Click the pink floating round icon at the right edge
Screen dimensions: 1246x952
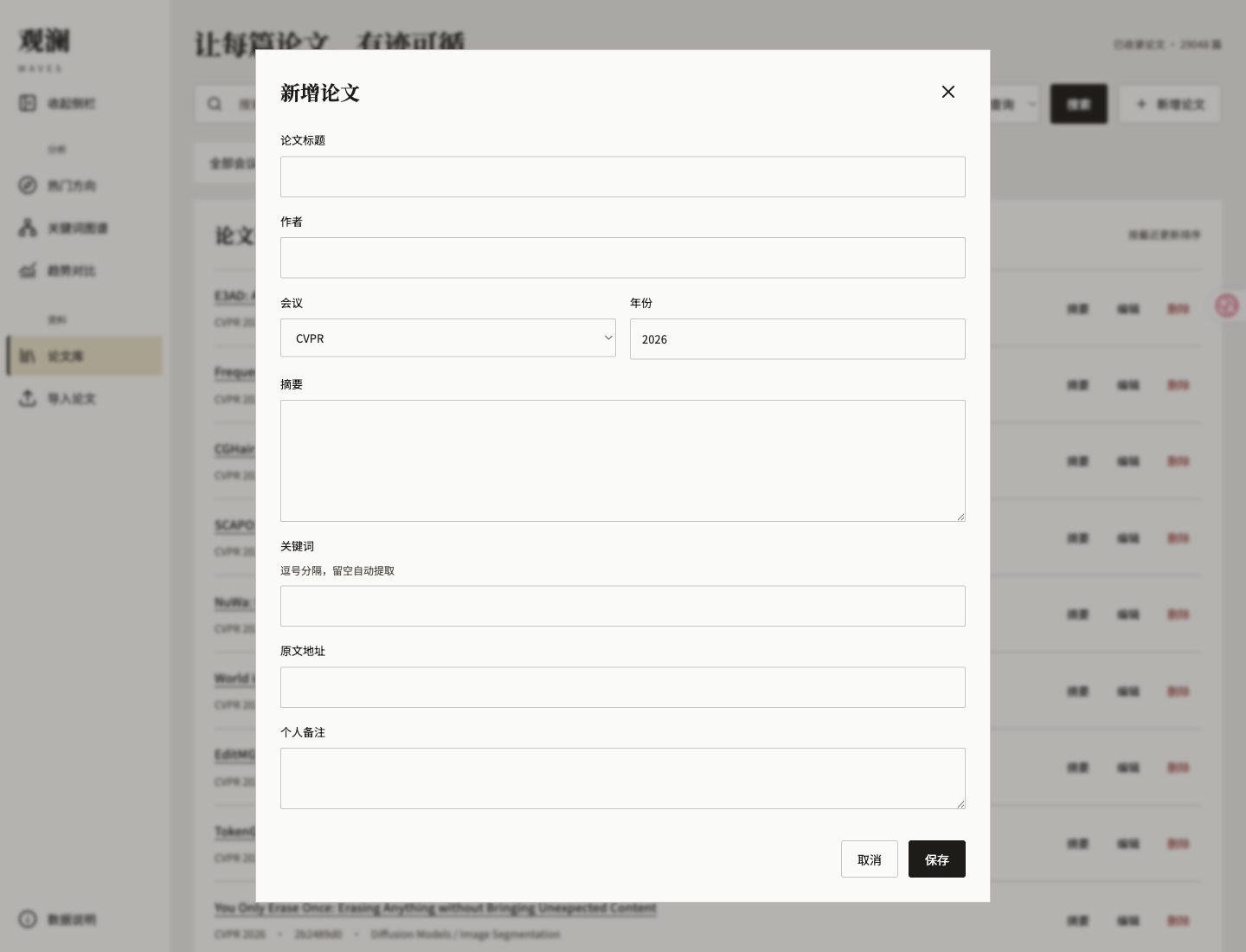click(x=1227, y=306)
